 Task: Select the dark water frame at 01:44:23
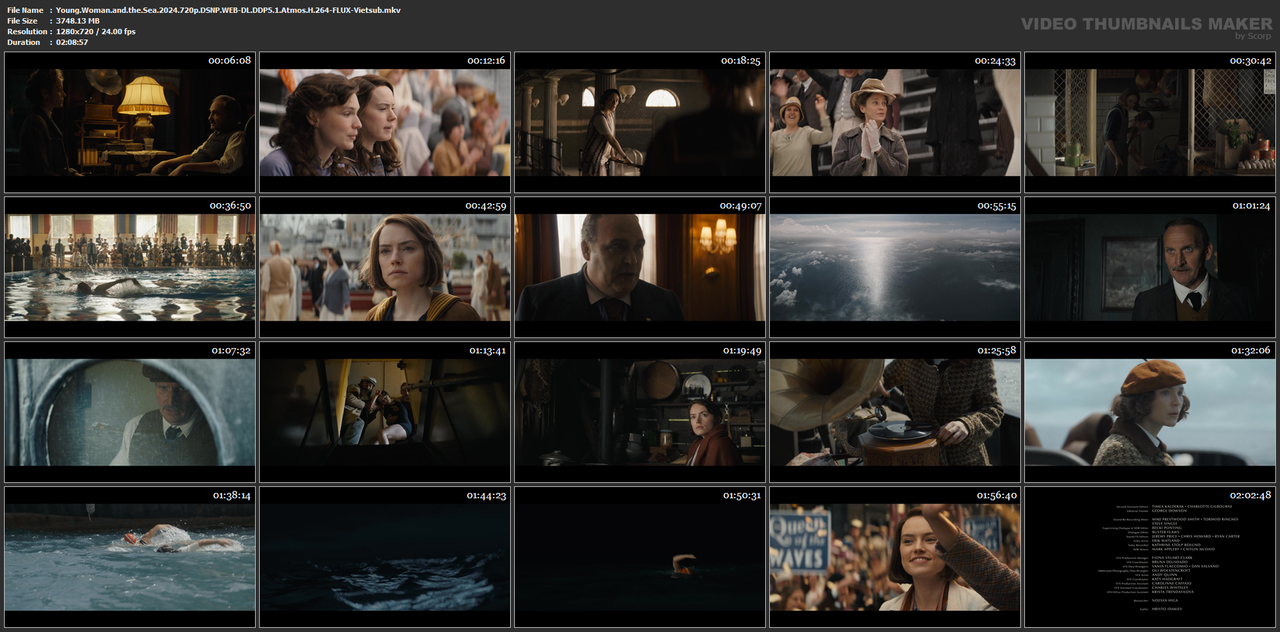(x=385, y=557)
